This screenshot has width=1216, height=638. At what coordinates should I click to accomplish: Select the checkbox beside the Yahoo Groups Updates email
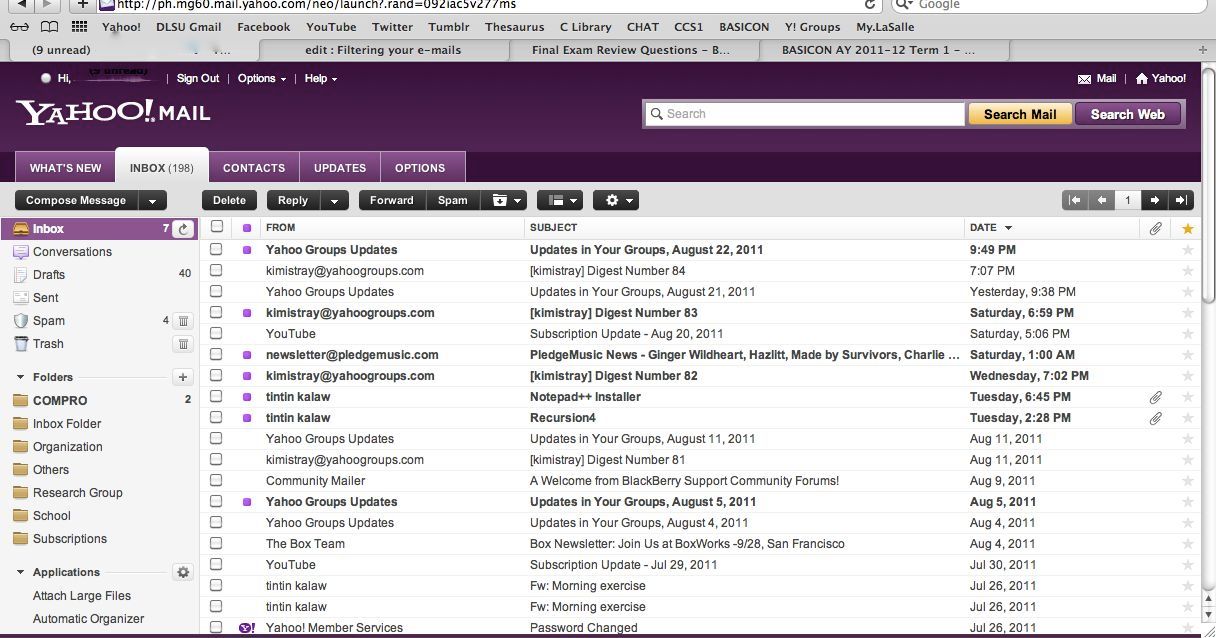(216, 250)
